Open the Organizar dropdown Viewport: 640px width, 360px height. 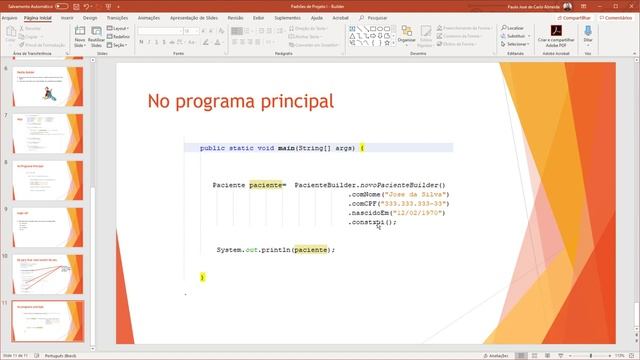pyautogui.click(x=407, y=36)
